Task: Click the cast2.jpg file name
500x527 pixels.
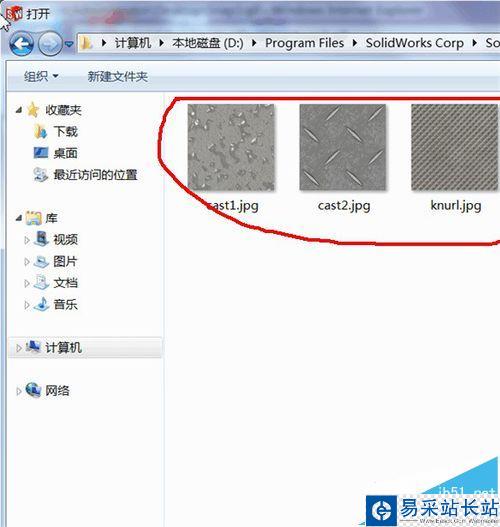Action: point(344,205)
